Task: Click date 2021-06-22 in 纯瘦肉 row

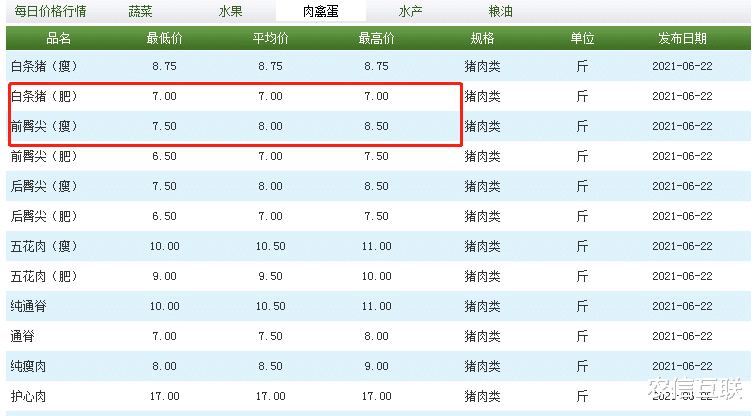Action: [x=682, y=366]
